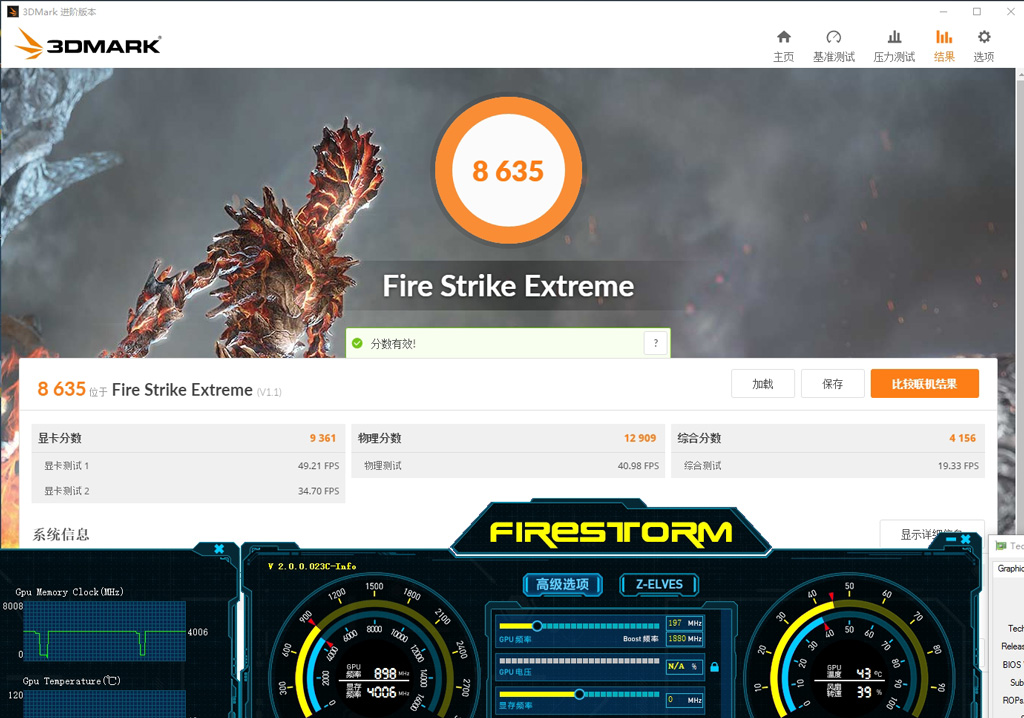
Task: Close the FireStorm main window
Action: (965, 539)
